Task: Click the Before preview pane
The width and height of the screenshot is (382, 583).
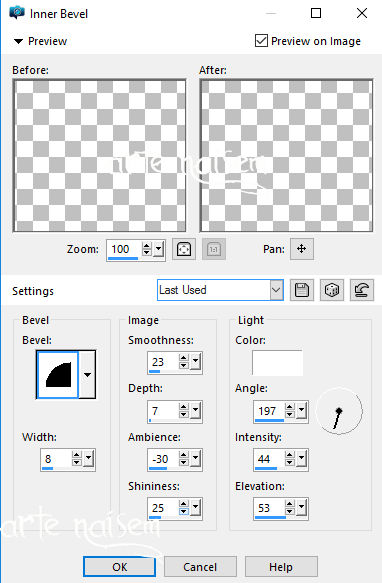Action: (x=100, y=155)
